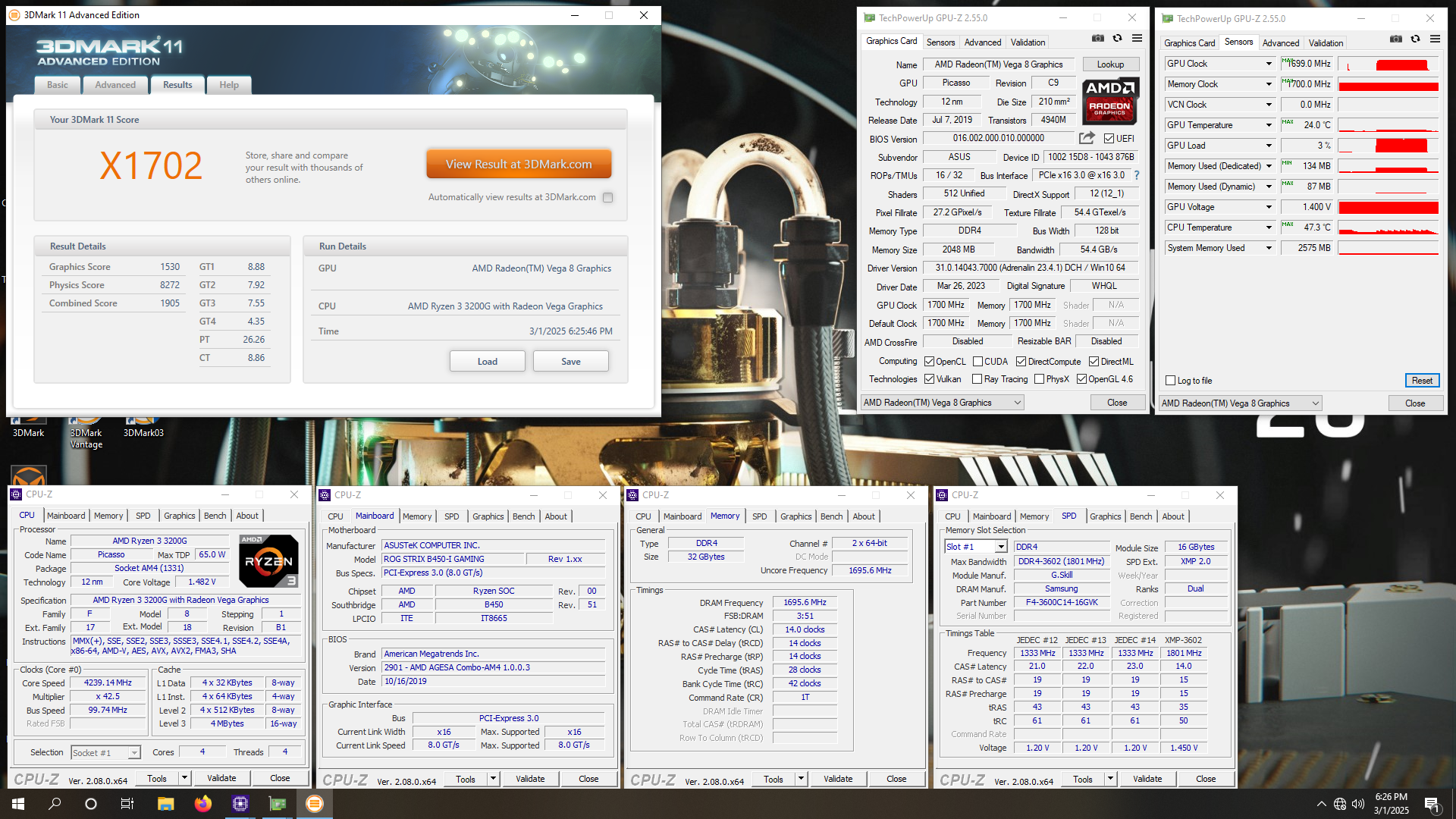This screenshot has height=819, width=1456.
Task: Open the Memory Clock sensor dropdown
Action: [x=1269, y=84]
